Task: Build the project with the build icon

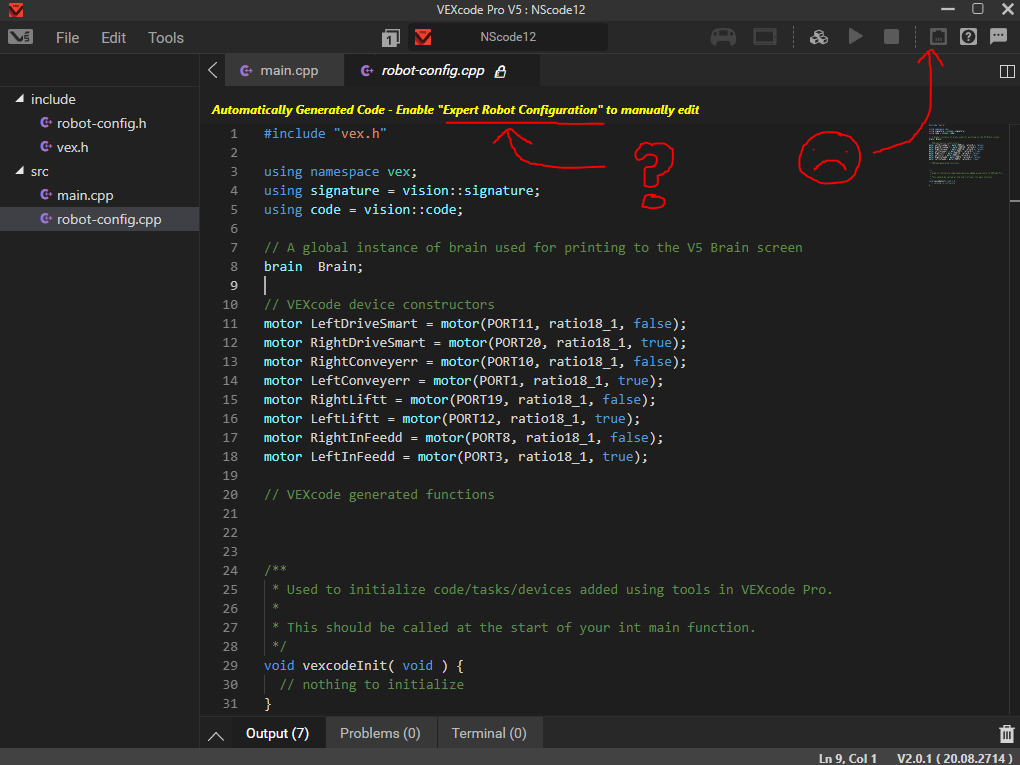Action: [819, 37]
